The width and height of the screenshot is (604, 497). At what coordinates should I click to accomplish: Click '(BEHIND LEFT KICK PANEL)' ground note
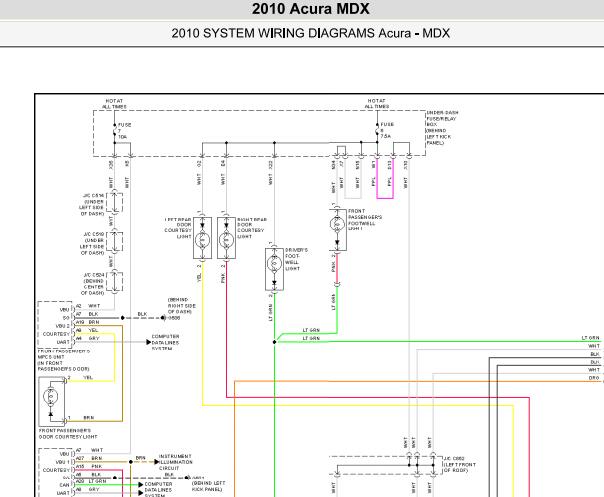pos(208,486)
